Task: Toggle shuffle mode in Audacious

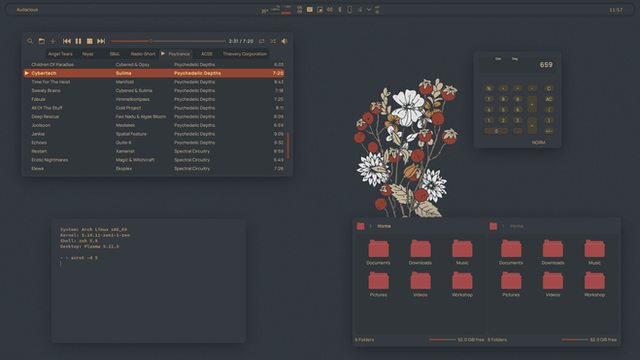Action: [x=273, y=41]
